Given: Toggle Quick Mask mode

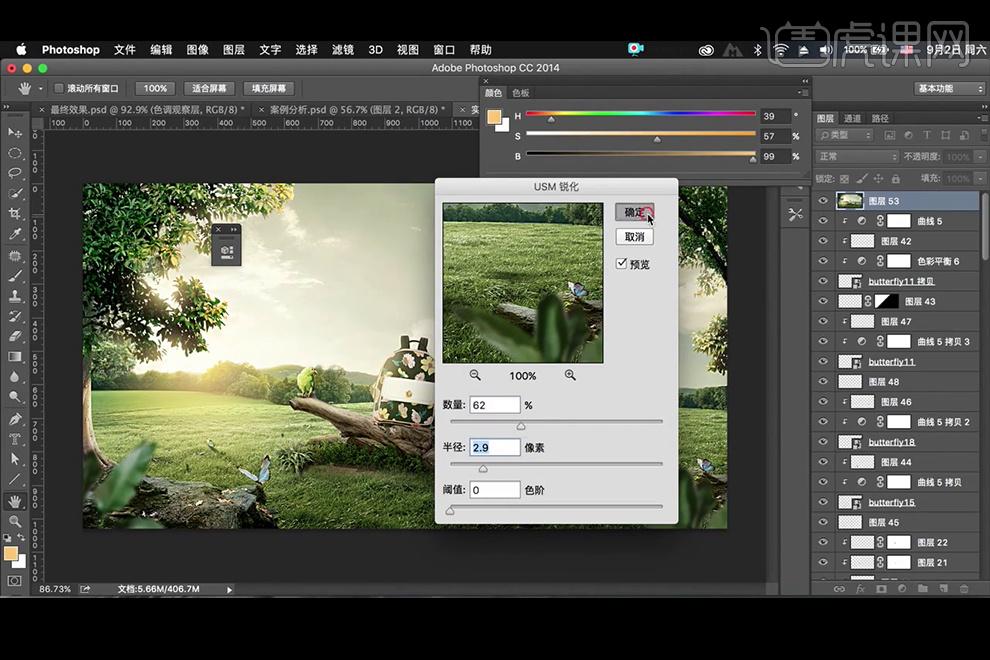Looking at the screenshot, I should (15, 581).
